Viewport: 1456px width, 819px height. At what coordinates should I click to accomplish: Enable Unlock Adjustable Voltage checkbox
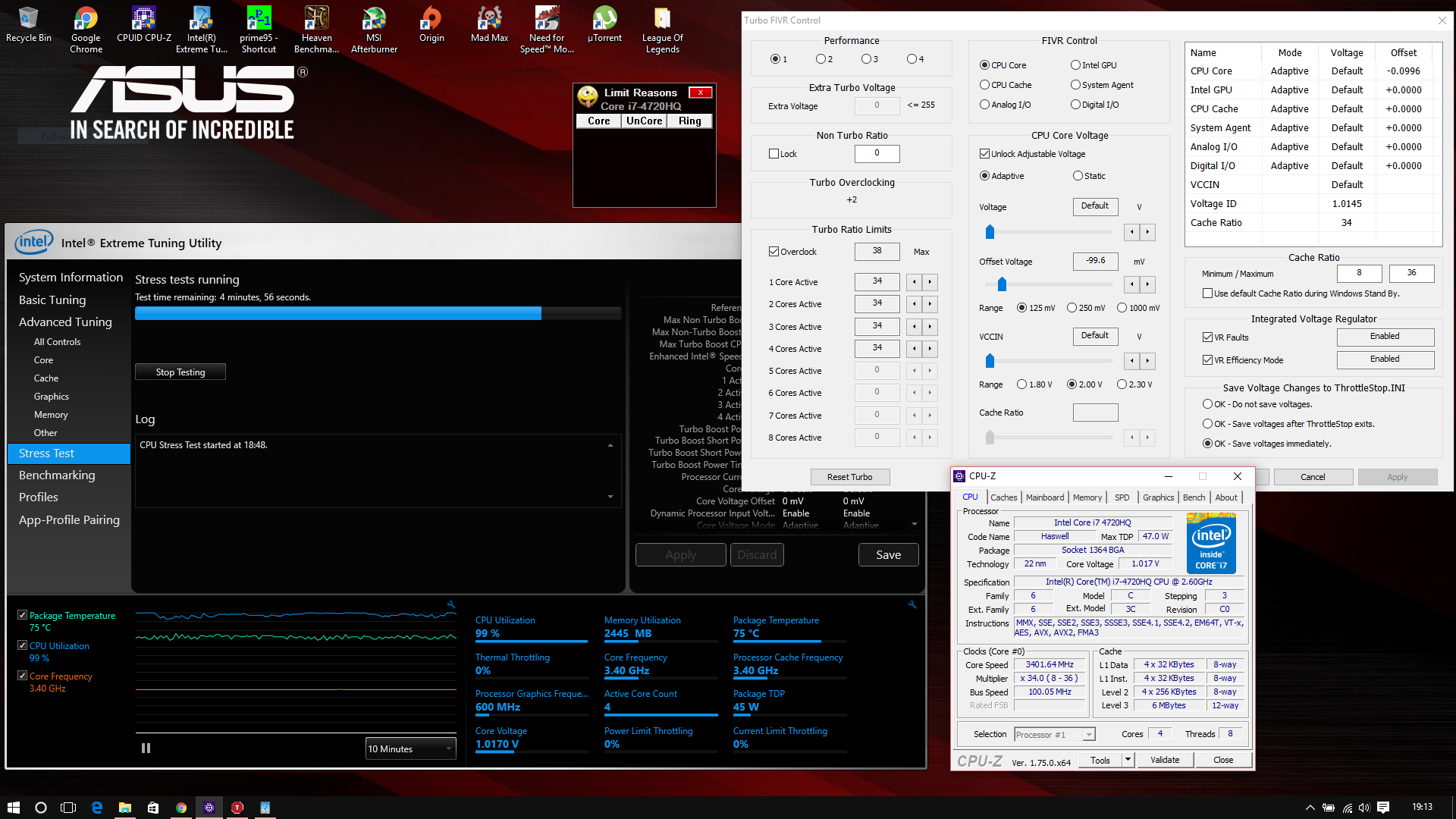click(x=984, y=154)
